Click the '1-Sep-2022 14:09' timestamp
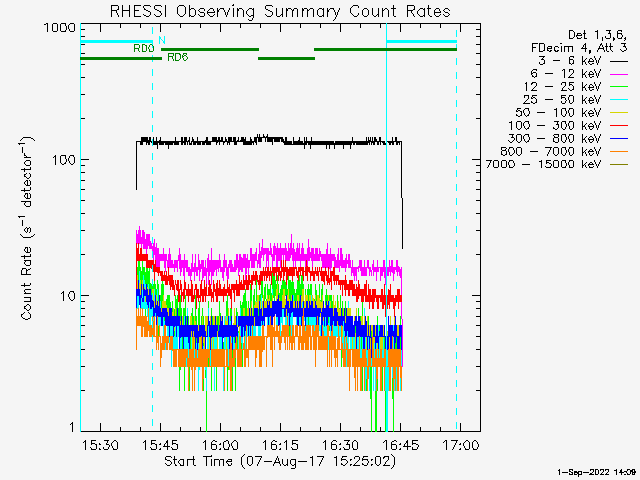 pos(596,472)
